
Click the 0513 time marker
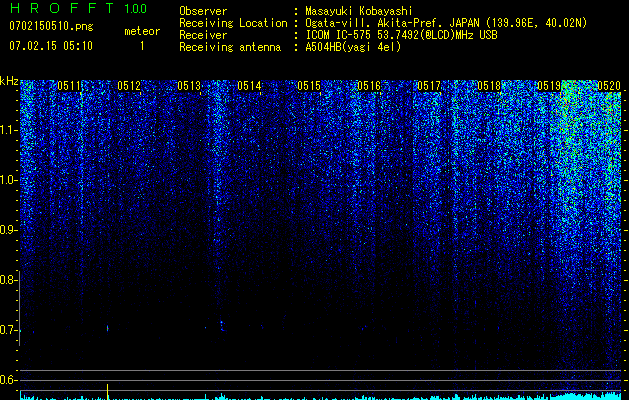[189, 86]
